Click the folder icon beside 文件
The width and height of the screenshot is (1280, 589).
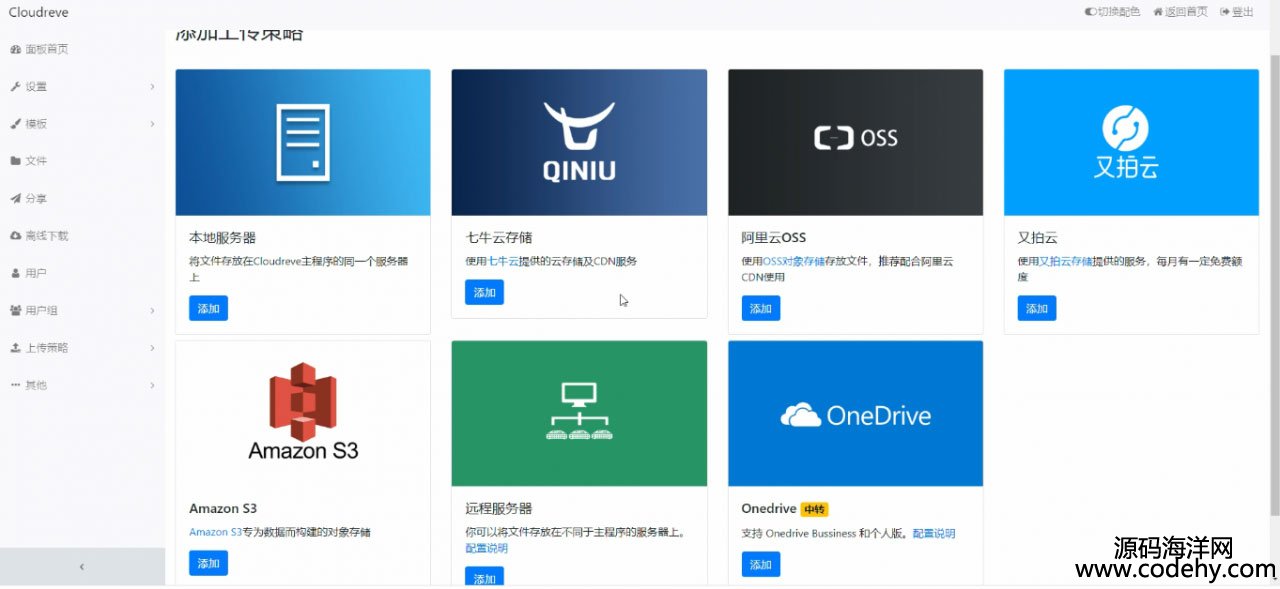tap(15, 161)
